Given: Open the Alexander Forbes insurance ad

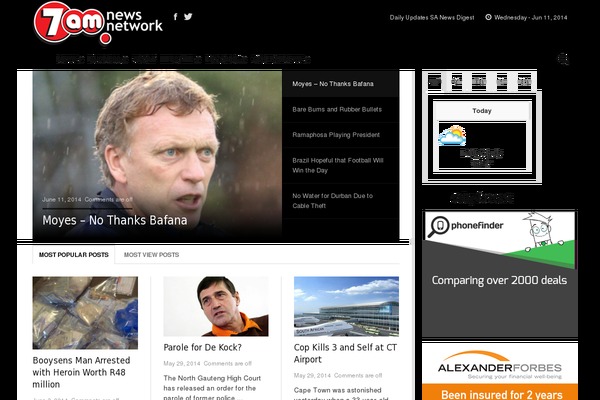Looking at the screenshot, I should coord(500,371).
